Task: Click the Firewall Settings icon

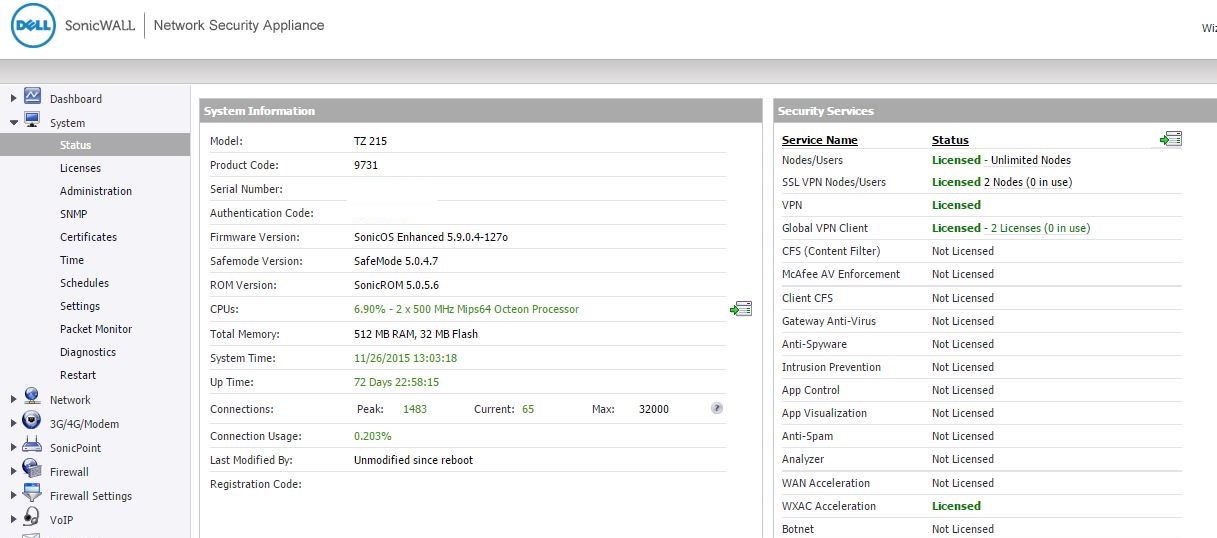Action: click(x=32, y=493)
